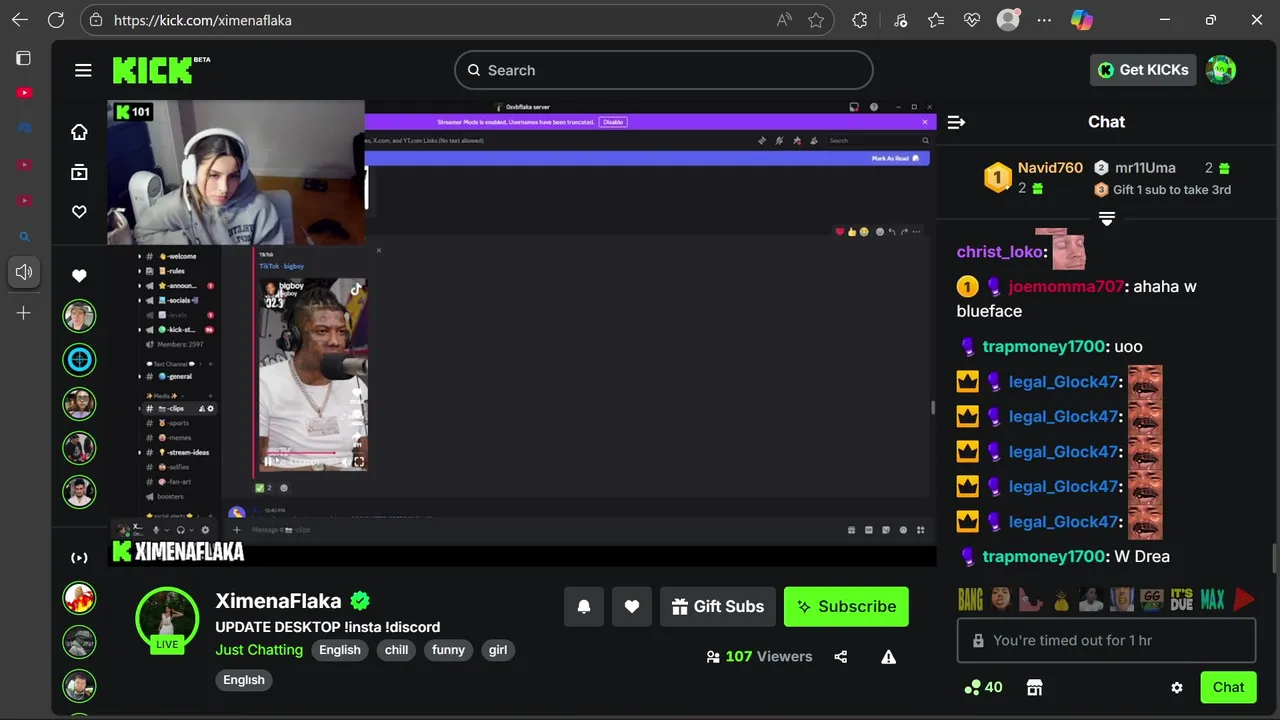Open the first YouTube vertical tab
1280x720 pixels.
click(24, 93)
